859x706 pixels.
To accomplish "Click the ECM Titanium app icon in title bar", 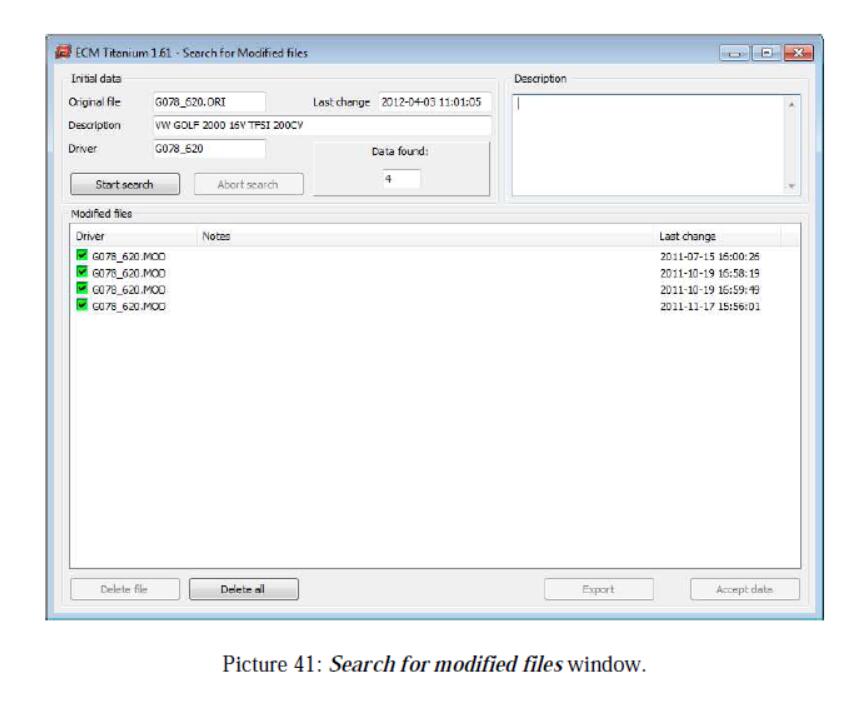I will click(63, 52).
